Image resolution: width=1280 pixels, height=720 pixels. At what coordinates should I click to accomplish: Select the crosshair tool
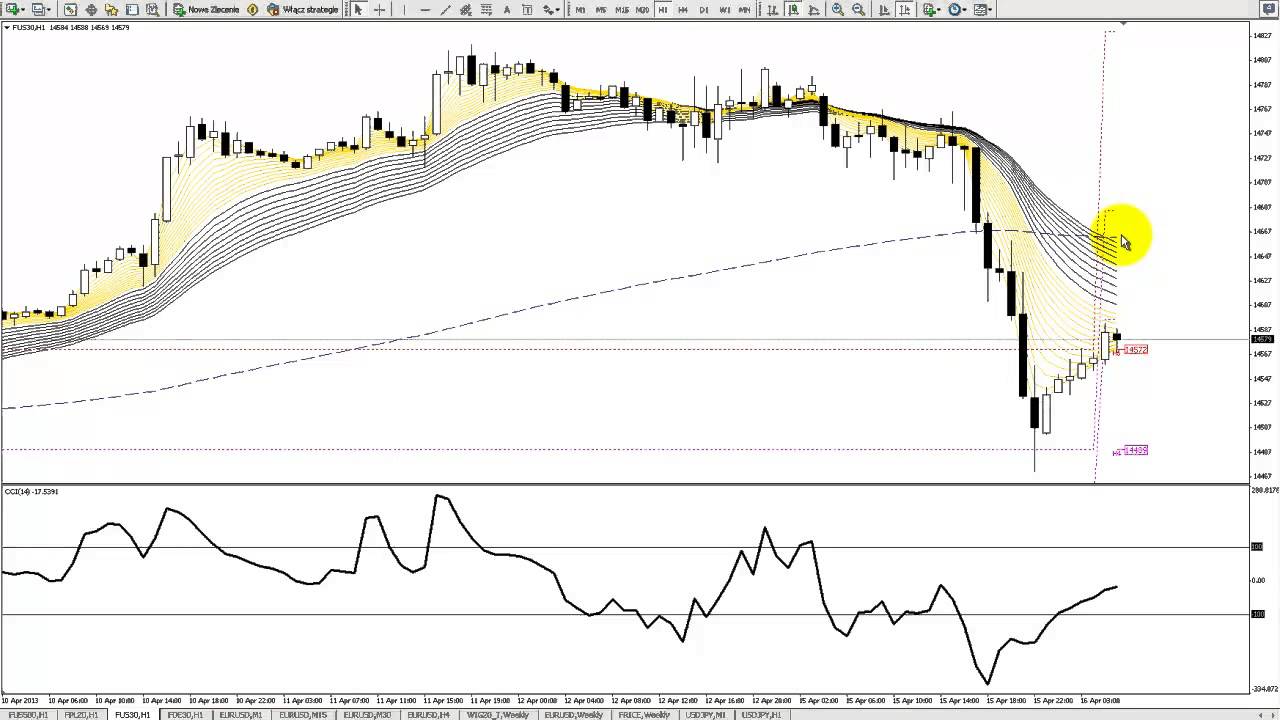tap(380, 9)
